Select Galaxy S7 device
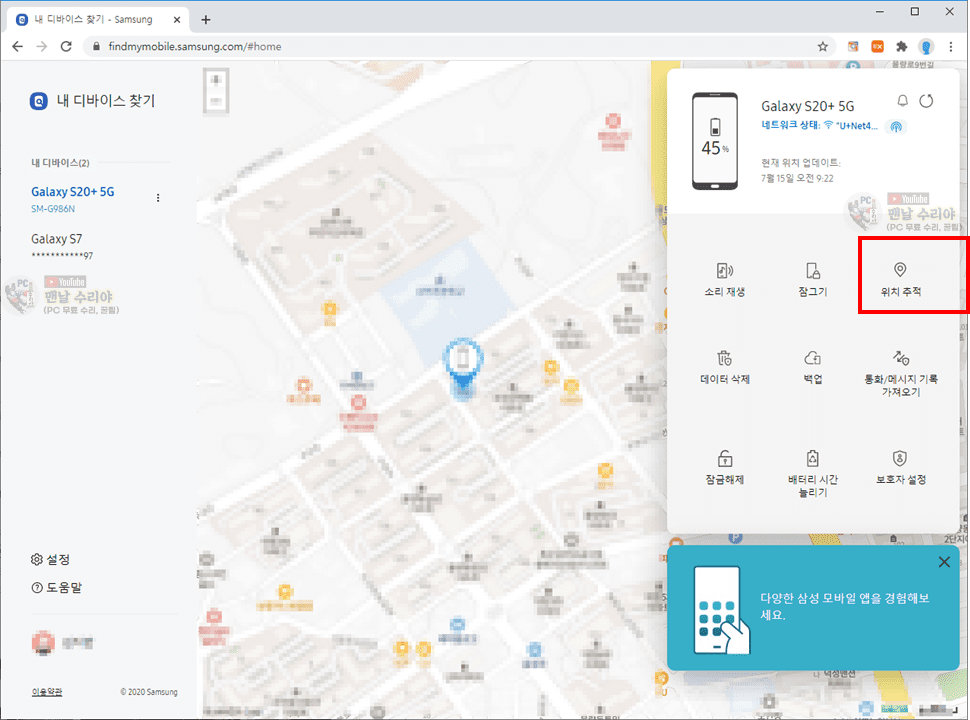 (62, 246)
